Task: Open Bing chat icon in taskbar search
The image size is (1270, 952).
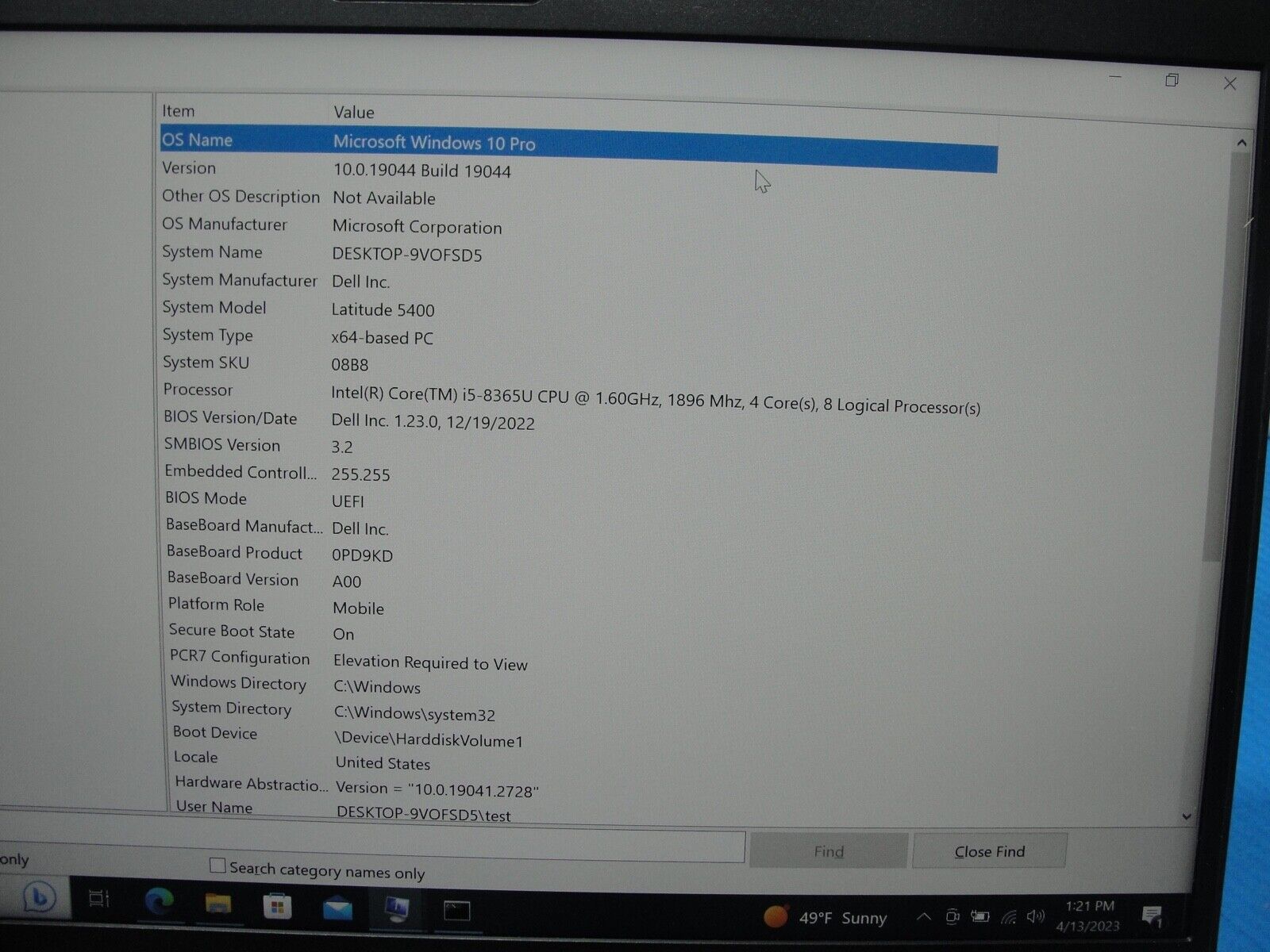Action: pos(38,897)
